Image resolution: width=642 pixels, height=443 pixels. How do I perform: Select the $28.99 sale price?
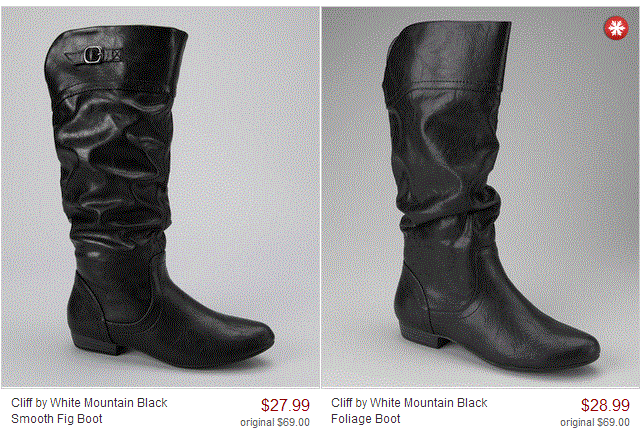coord(605,405)
